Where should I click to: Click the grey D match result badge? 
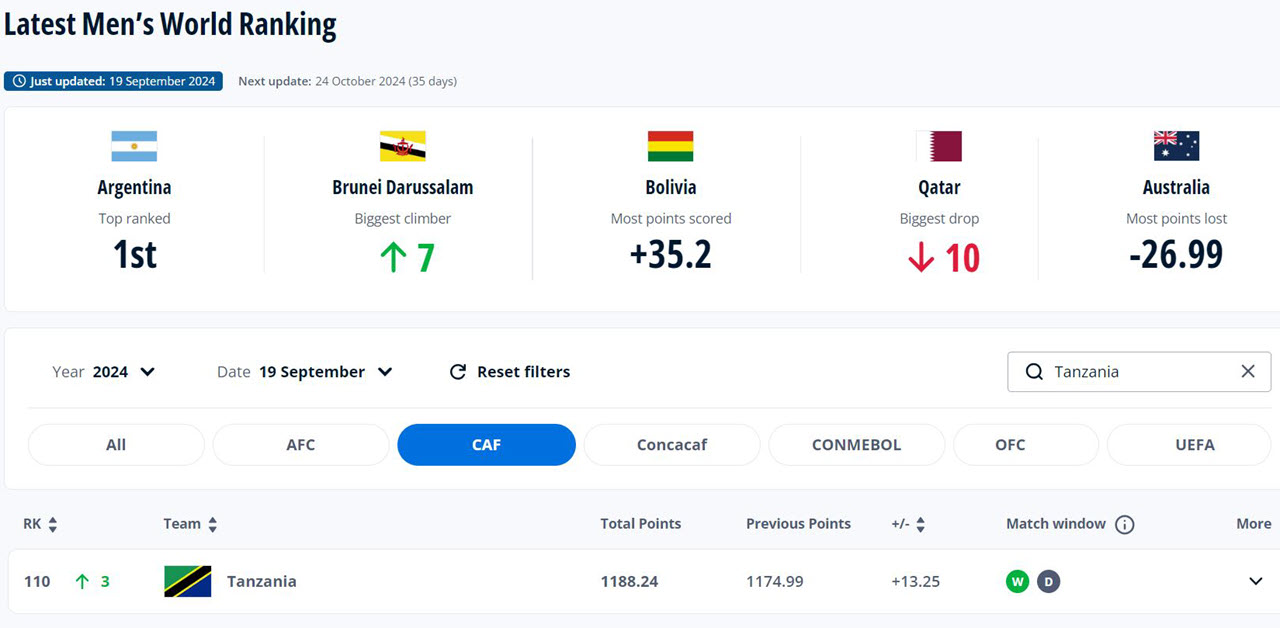coord(1048,581)
